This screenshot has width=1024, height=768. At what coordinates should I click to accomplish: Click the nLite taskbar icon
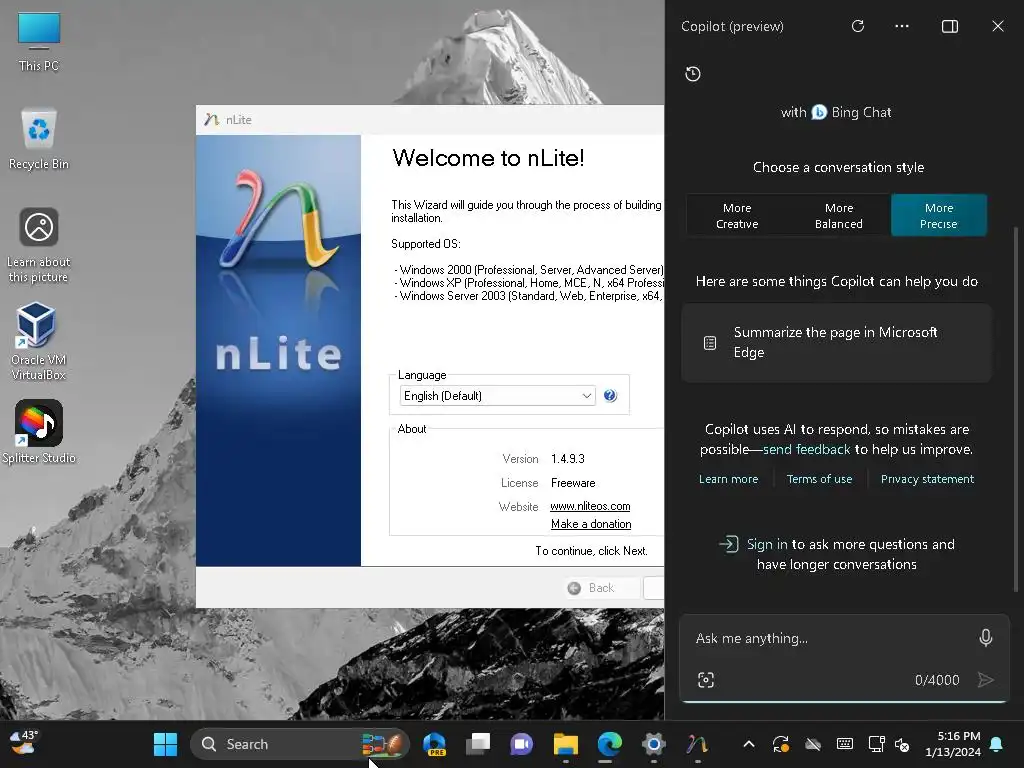[697, 744]
